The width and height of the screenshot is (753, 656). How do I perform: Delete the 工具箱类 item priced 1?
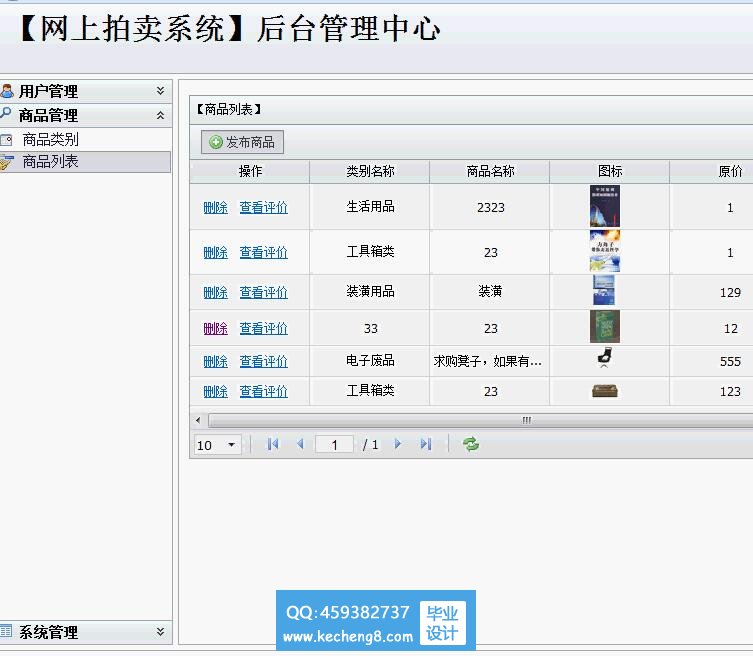[216, 253]
